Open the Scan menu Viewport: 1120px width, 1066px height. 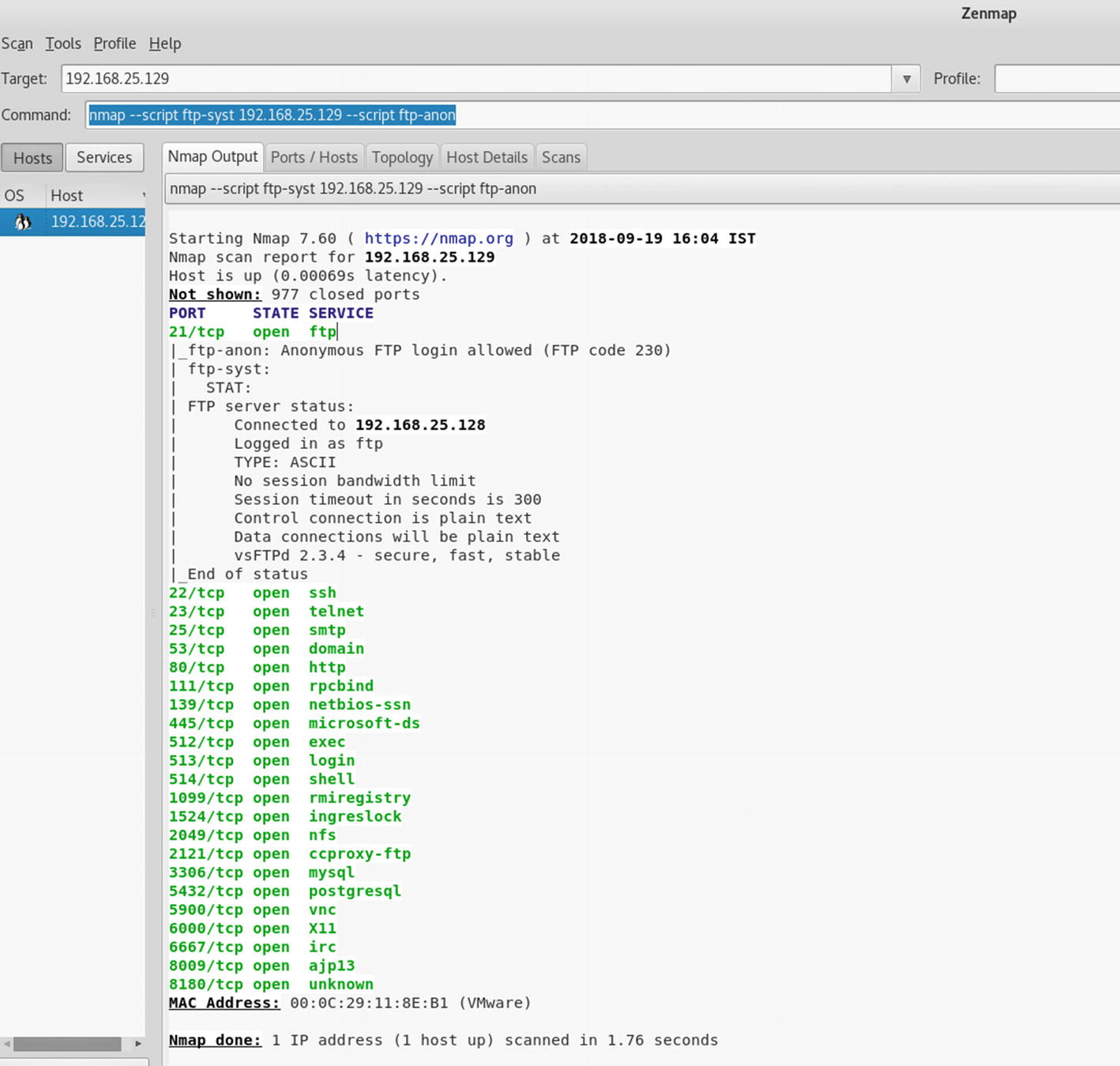[x=17, y=43]
